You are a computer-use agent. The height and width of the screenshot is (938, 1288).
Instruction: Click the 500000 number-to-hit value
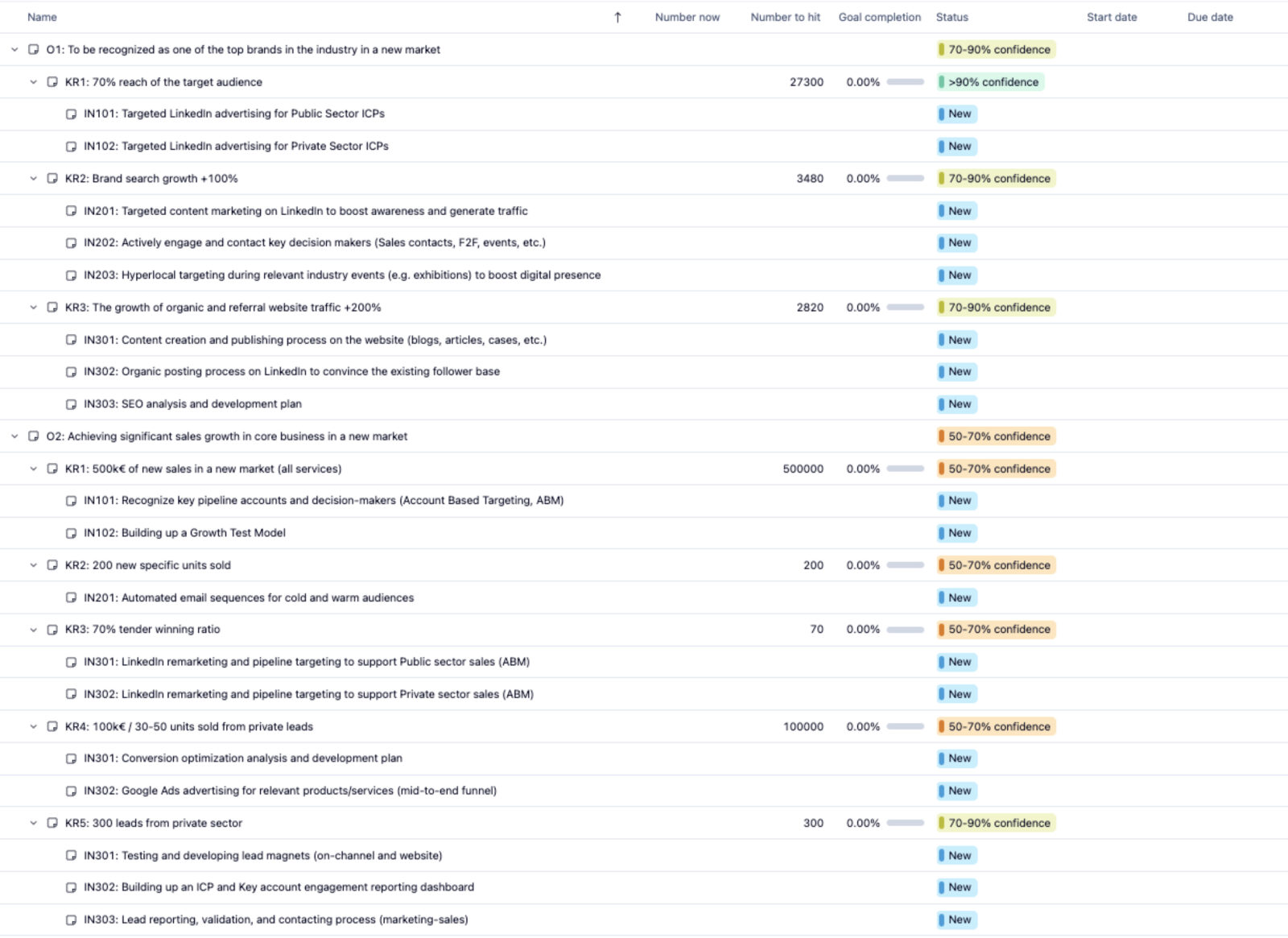pos(803,469)
